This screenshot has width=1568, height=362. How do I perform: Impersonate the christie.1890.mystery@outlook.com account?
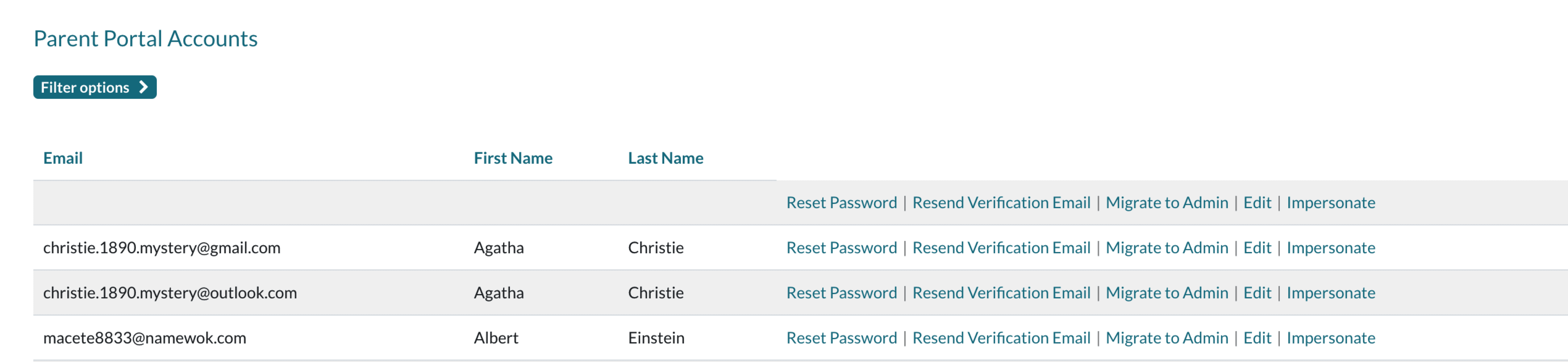point(1330,293)
